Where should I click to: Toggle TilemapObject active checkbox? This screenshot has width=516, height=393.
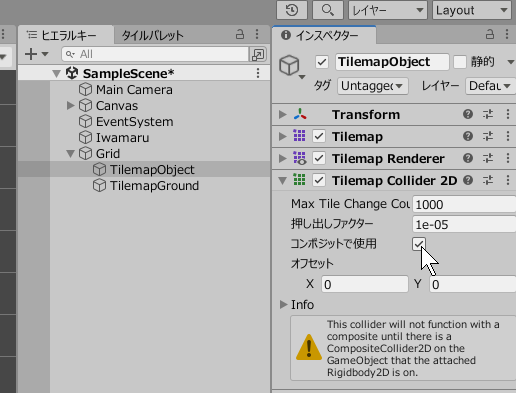[x=322, y=62]
